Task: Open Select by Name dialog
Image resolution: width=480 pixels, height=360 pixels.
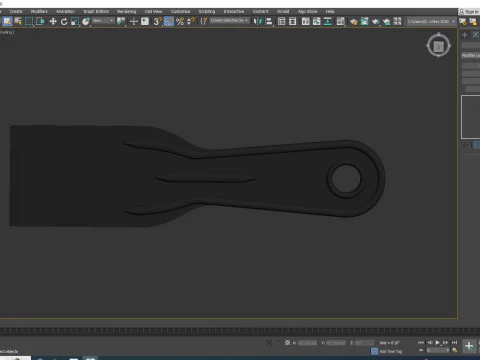Action: point(18,22)
